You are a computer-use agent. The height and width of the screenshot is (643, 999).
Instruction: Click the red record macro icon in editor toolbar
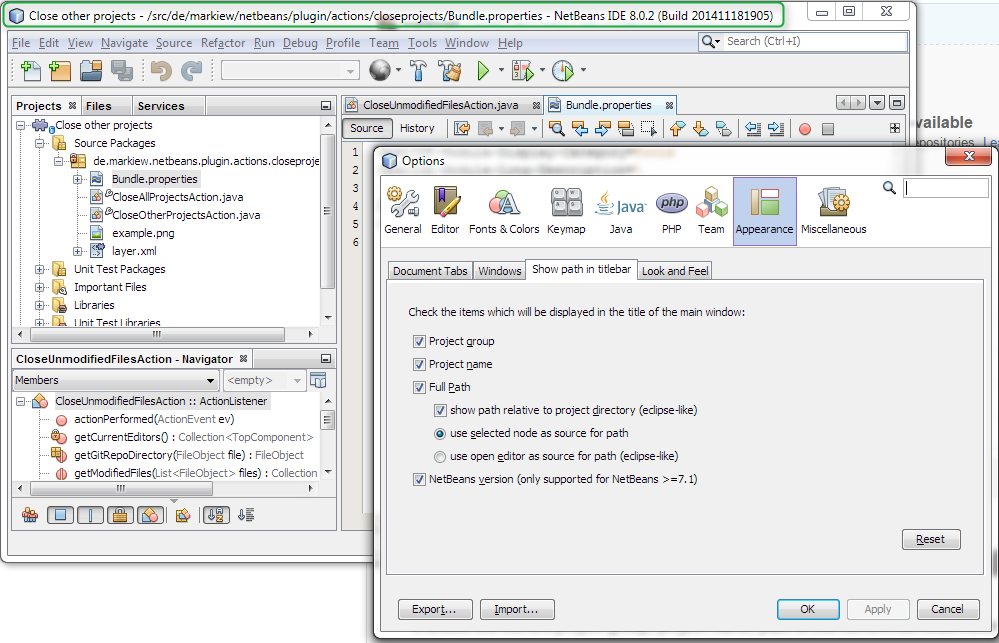point(805,129)
